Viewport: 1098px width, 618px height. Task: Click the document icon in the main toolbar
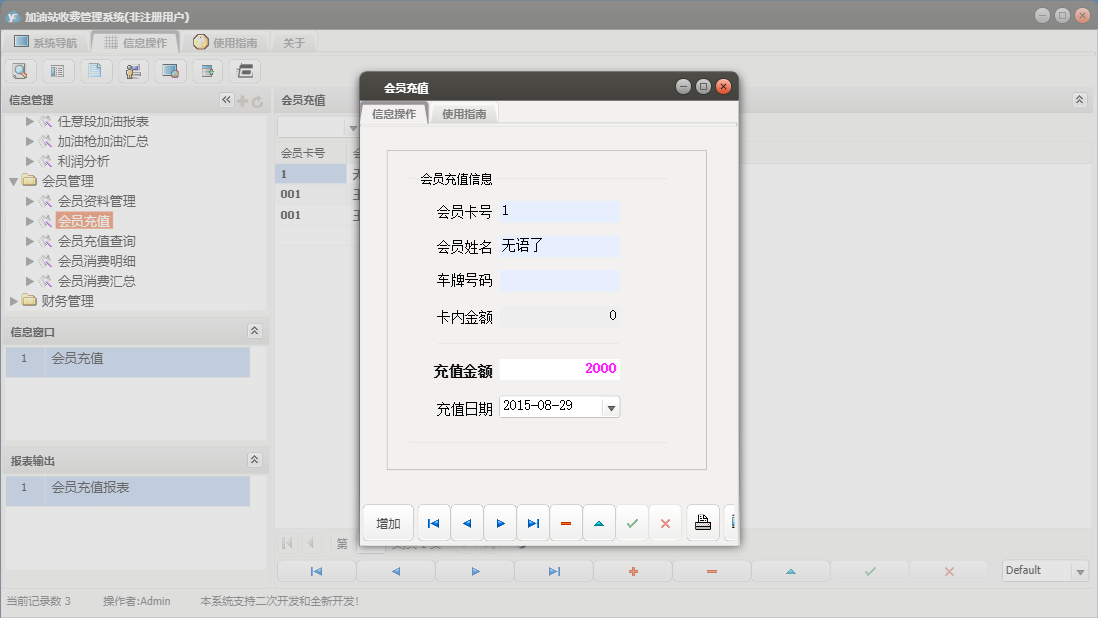pos(96,71)
